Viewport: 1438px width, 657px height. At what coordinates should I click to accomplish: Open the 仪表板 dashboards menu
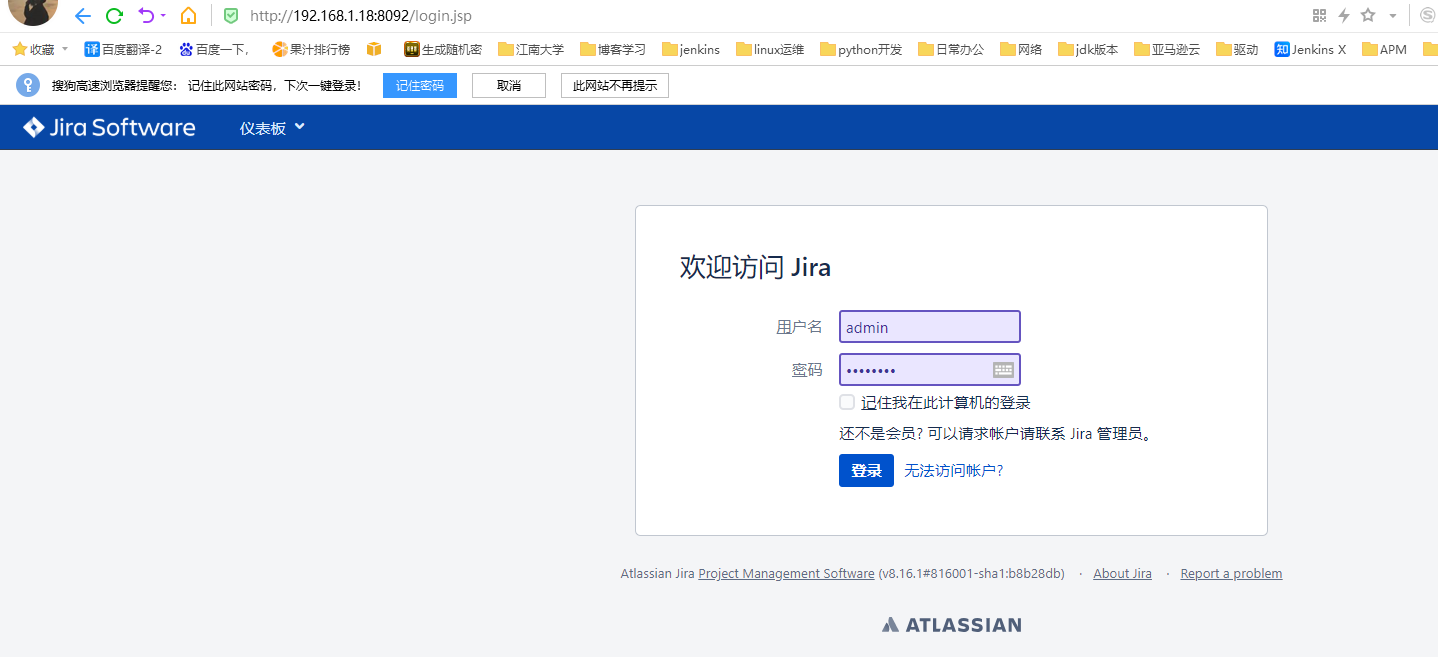pos(272,128)
